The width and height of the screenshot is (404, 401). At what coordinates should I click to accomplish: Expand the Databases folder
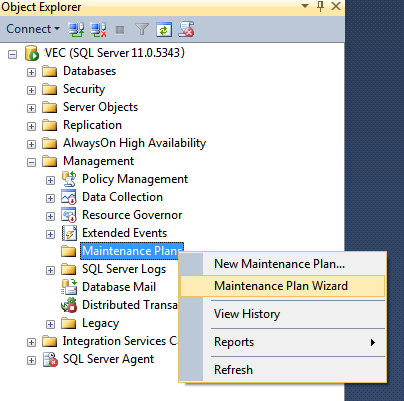click(31, 72)
